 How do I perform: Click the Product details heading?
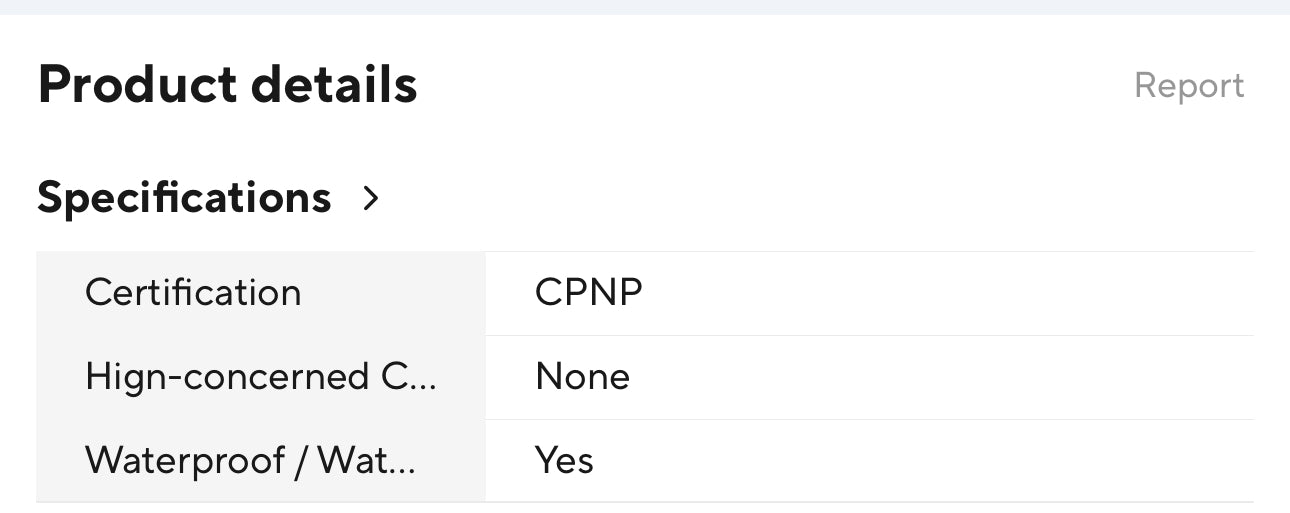(227, 85)
